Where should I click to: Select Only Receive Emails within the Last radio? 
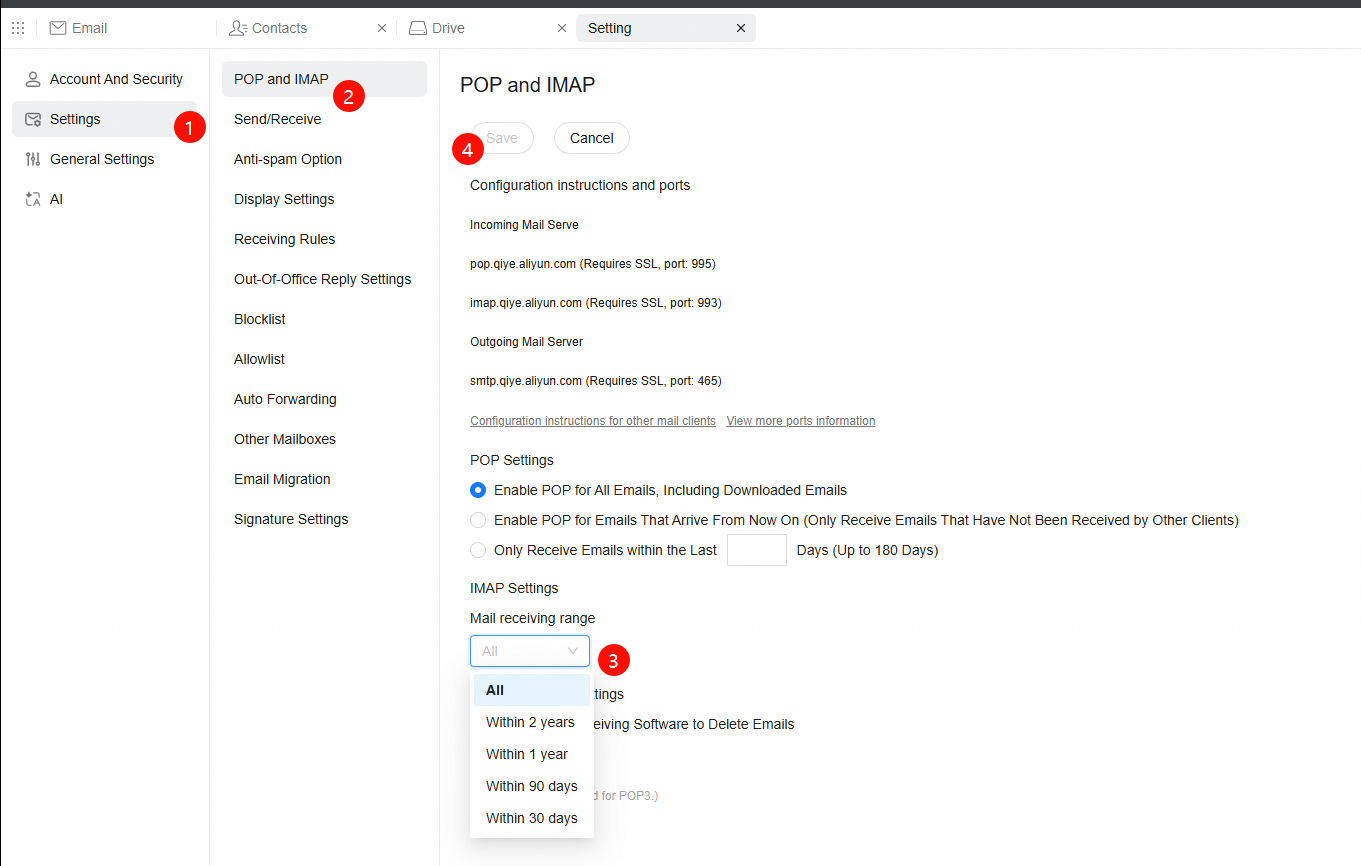(478, 550)
